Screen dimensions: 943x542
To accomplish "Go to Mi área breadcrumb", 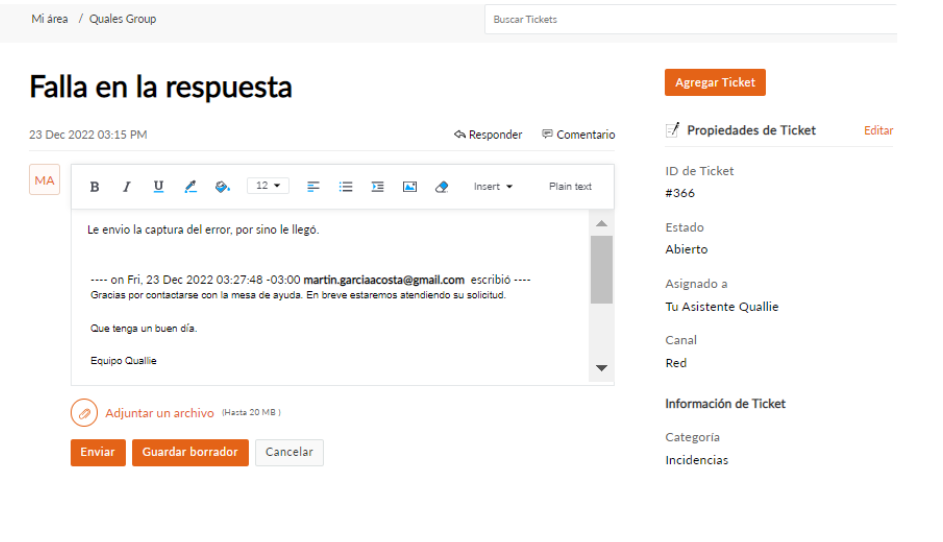I will [50, 19].
